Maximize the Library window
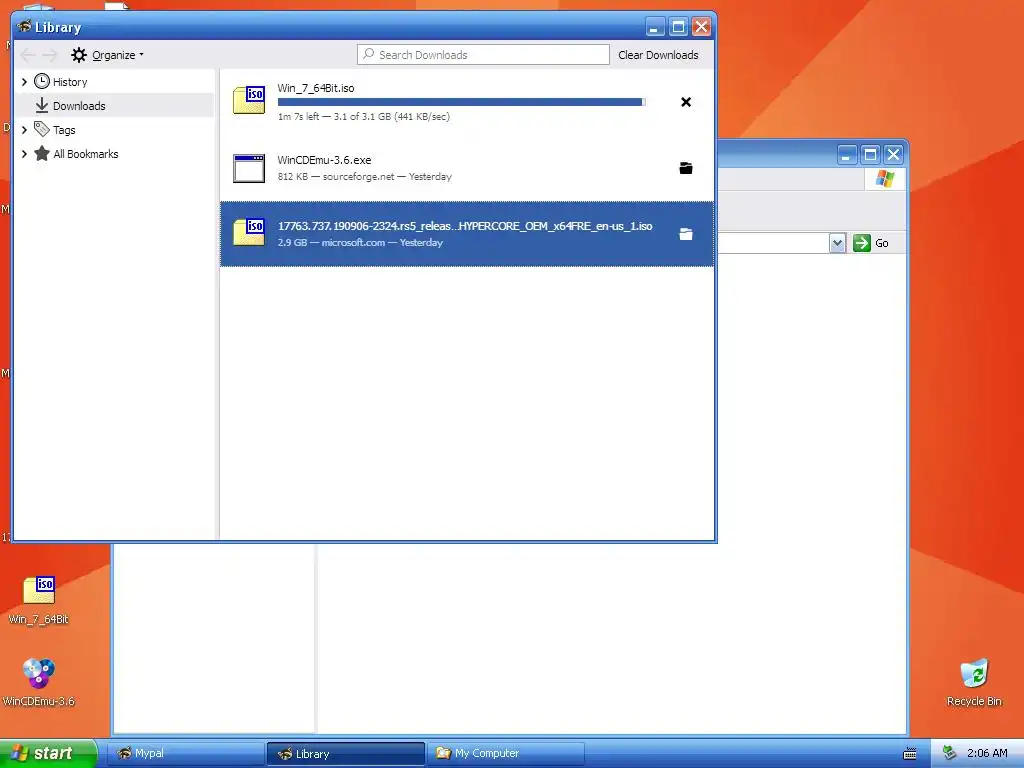This screenshot has width=1024, height=768. click(x=678, y=27)
